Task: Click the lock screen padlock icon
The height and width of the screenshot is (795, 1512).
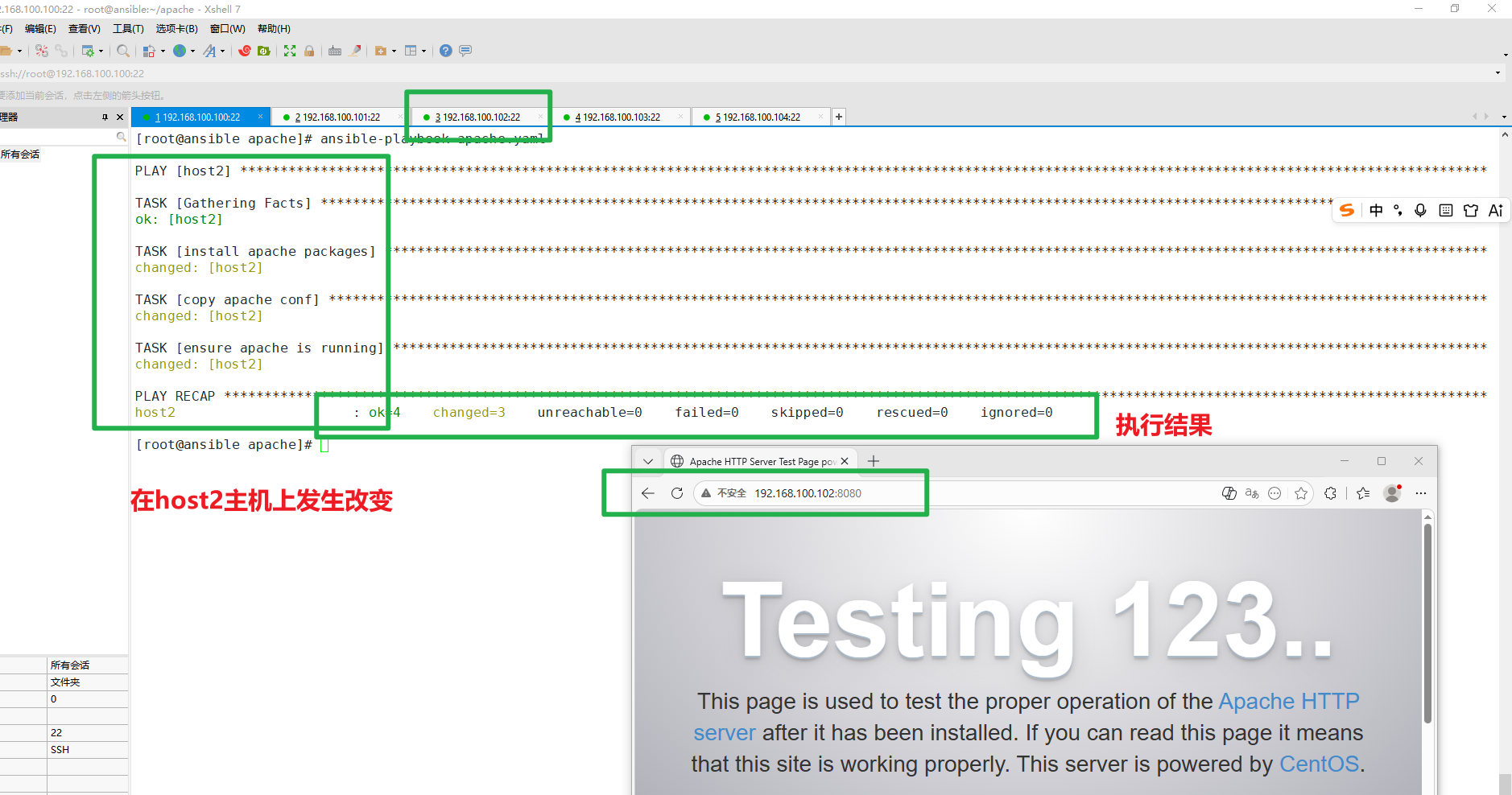Action: click(309, 51)
